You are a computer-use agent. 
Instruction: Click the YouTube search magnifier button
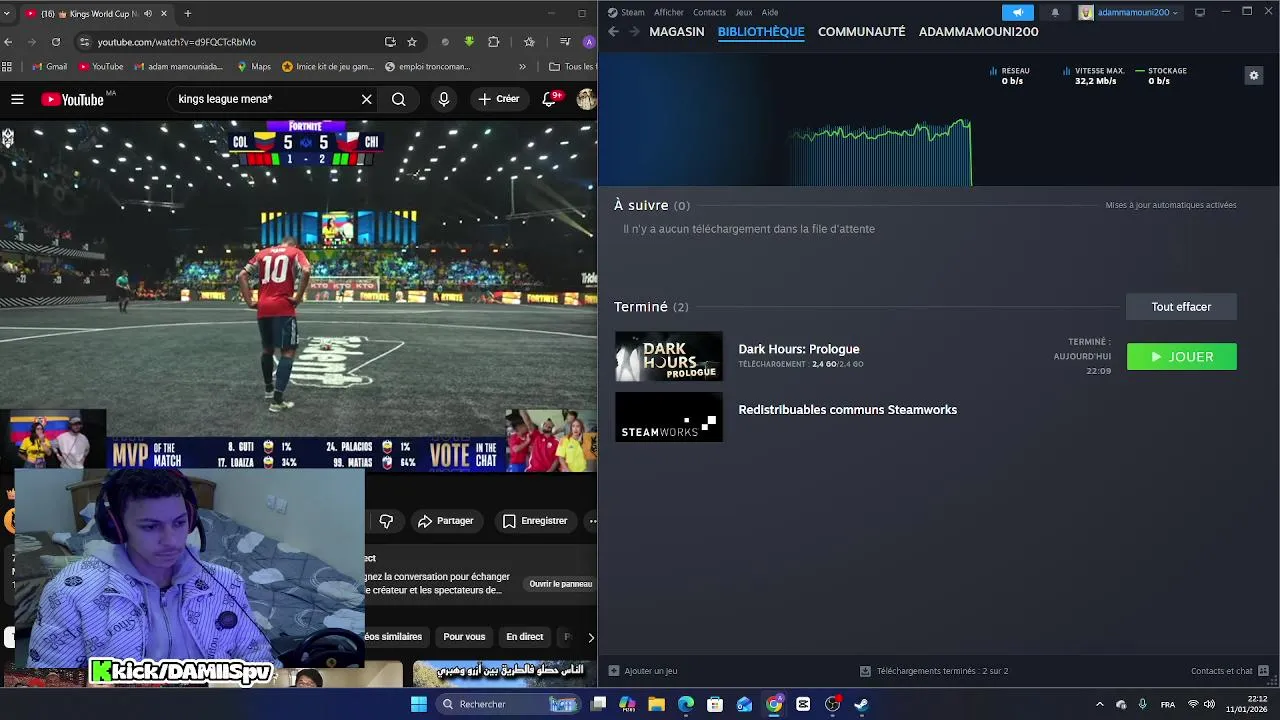pos(398,99)
